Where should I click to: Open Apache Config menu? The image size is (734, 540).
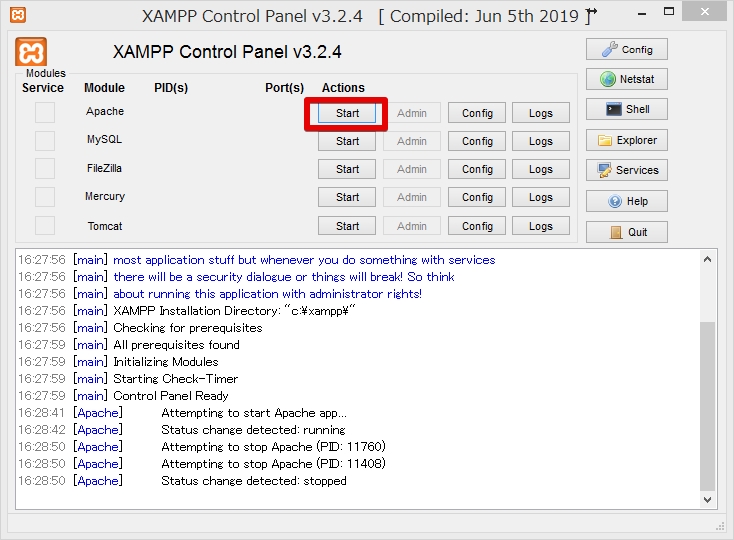[x=477, y=113]
